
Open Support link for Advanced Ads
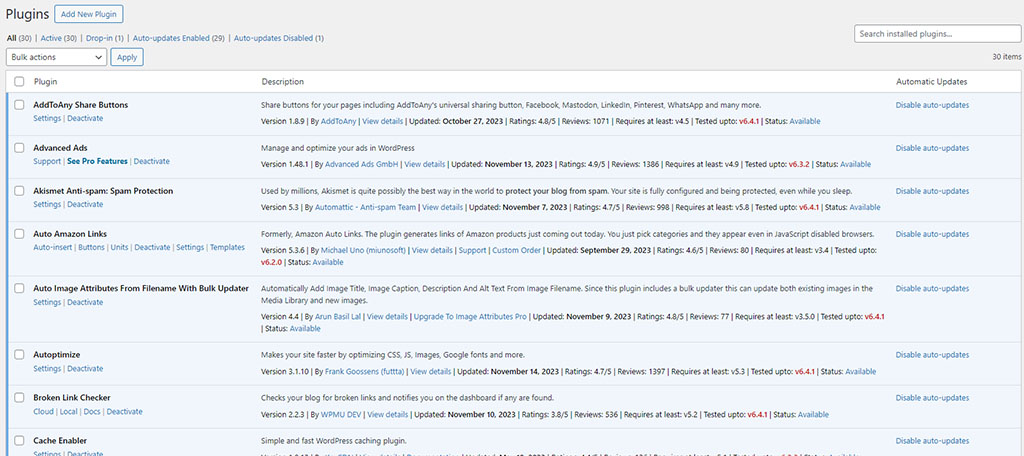click(47, 161)
